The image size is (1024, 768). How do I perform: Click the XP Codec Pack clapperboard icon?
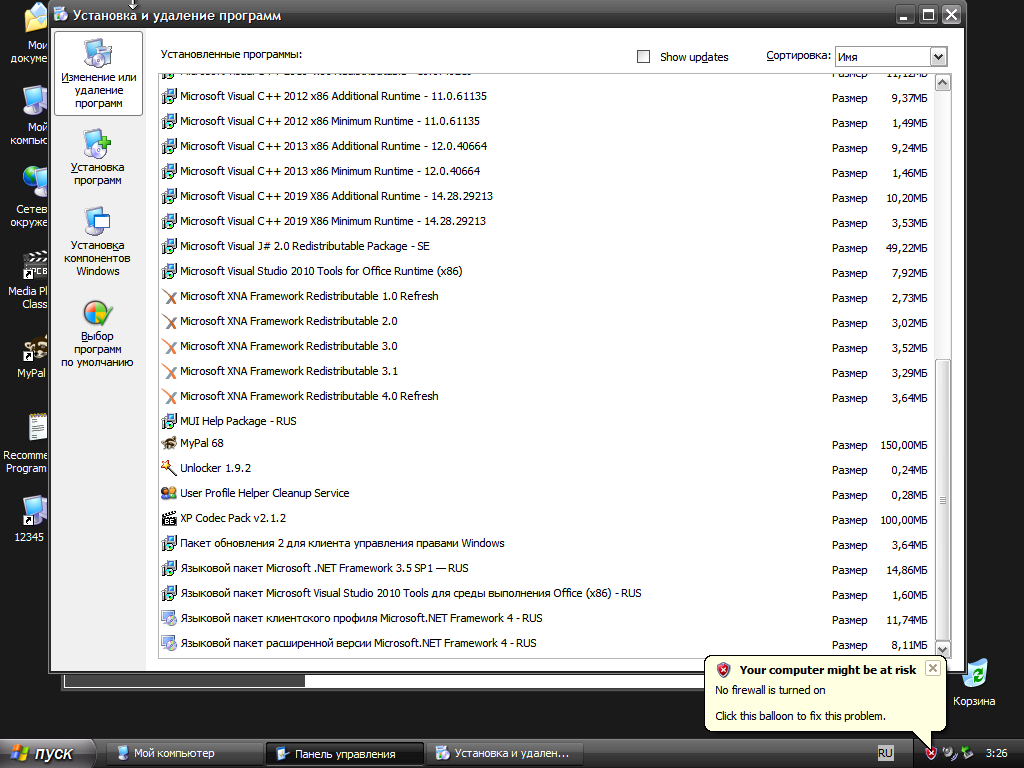click(169, 519)
